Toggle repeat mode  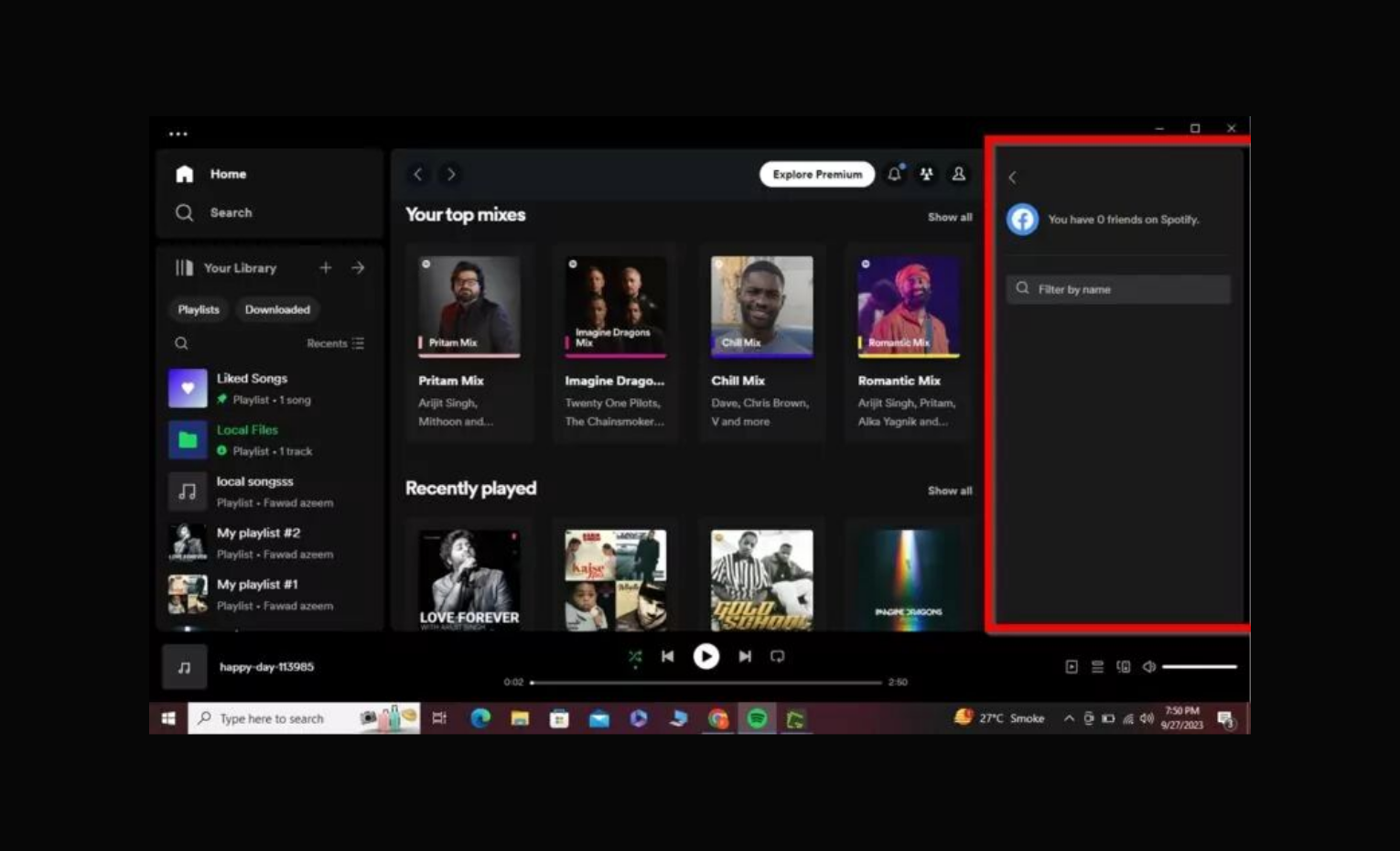point(778,656)
